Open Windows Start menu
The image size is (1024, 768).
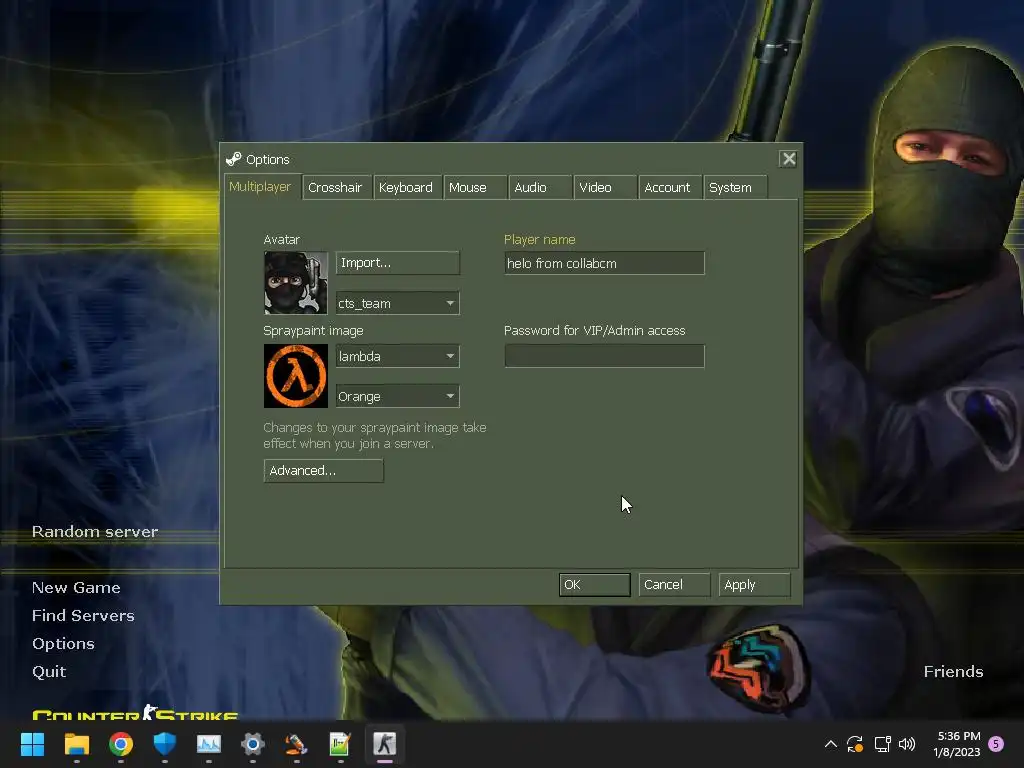(x=32, y=744)
